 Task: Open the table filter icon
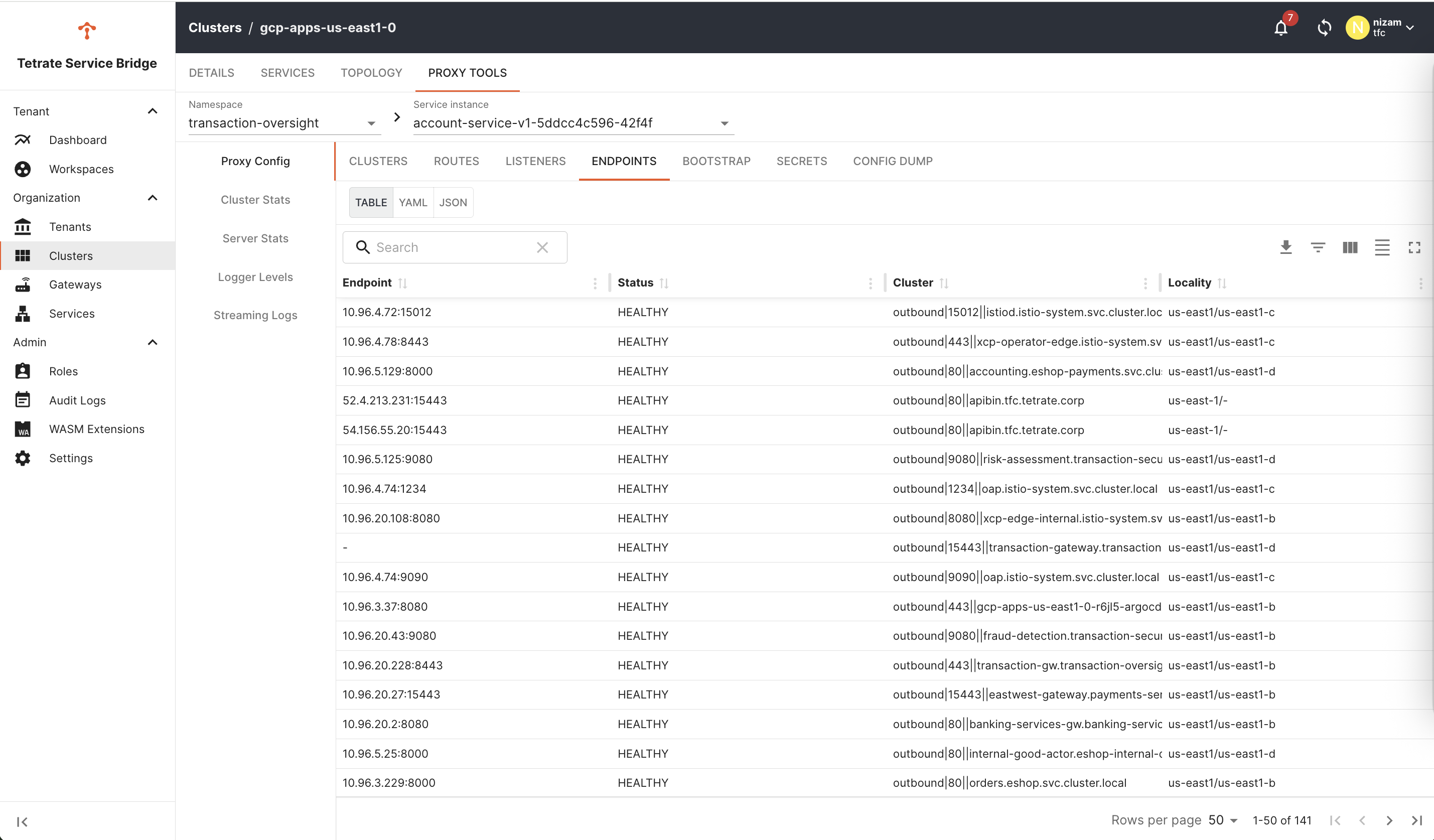(x=1318, y=247)
